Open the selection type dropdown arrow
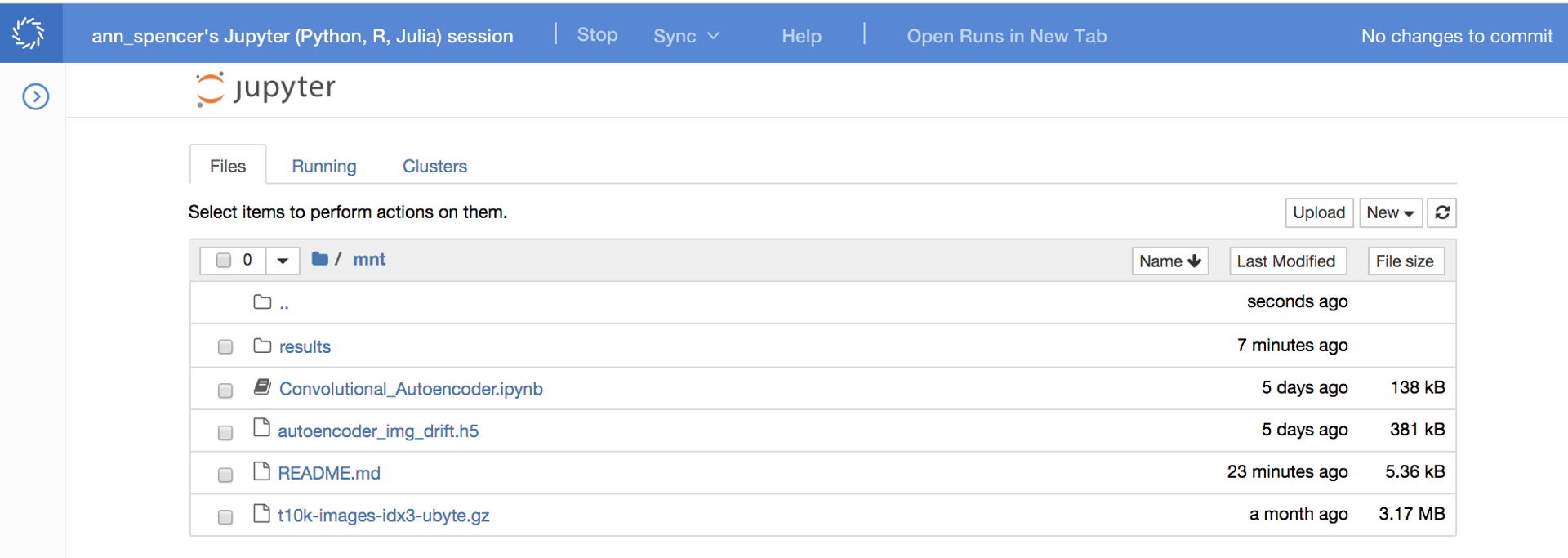The image size is (1568, 558). [283, 261]
